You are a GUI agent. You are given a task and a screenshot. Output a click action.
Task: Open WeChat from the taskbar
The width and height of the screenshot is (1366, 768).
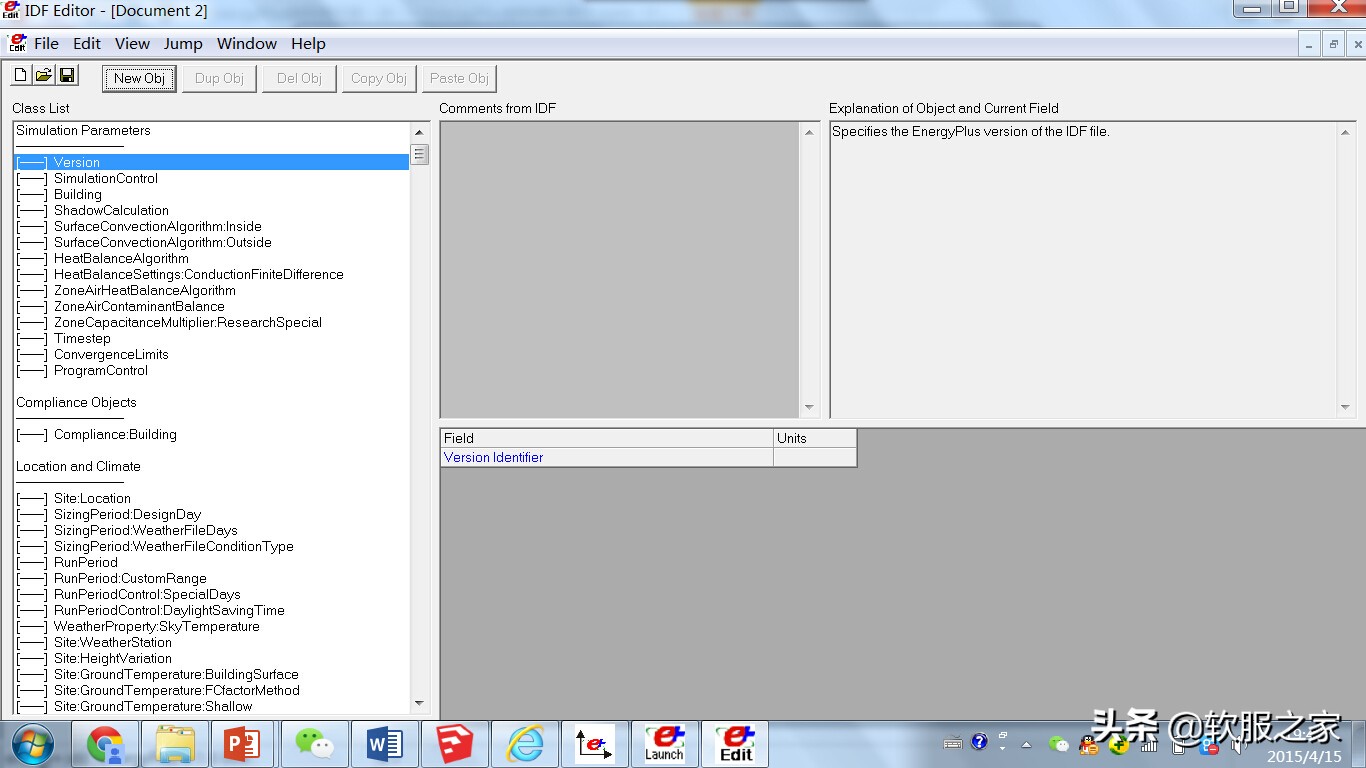(x=314, y=745)
